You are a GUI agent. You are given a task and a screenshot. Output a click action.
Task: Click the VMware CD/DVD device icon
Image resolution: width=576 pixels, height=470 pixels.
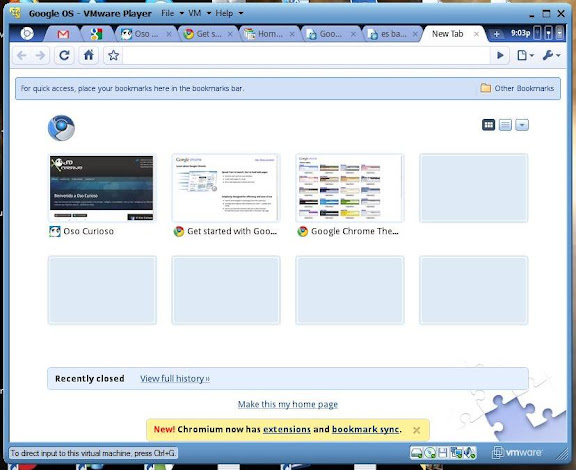pyautogui.click(x=430, y=453)
